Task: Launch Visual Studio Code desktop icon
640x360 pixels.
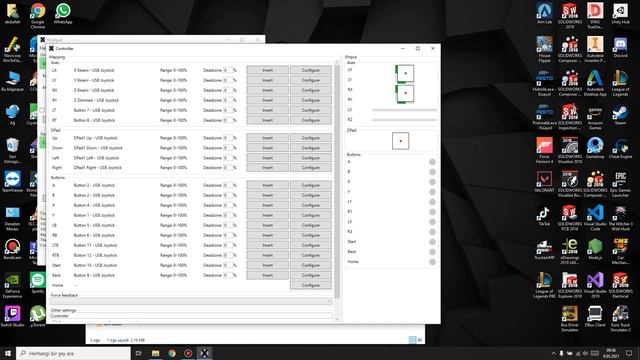Action: click(595, 218)
